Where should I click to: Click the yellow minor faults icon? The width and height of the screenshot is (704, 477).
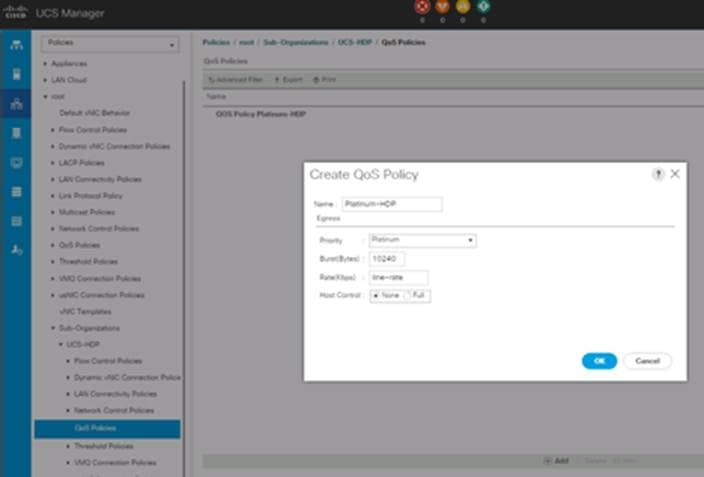point(463,7)
